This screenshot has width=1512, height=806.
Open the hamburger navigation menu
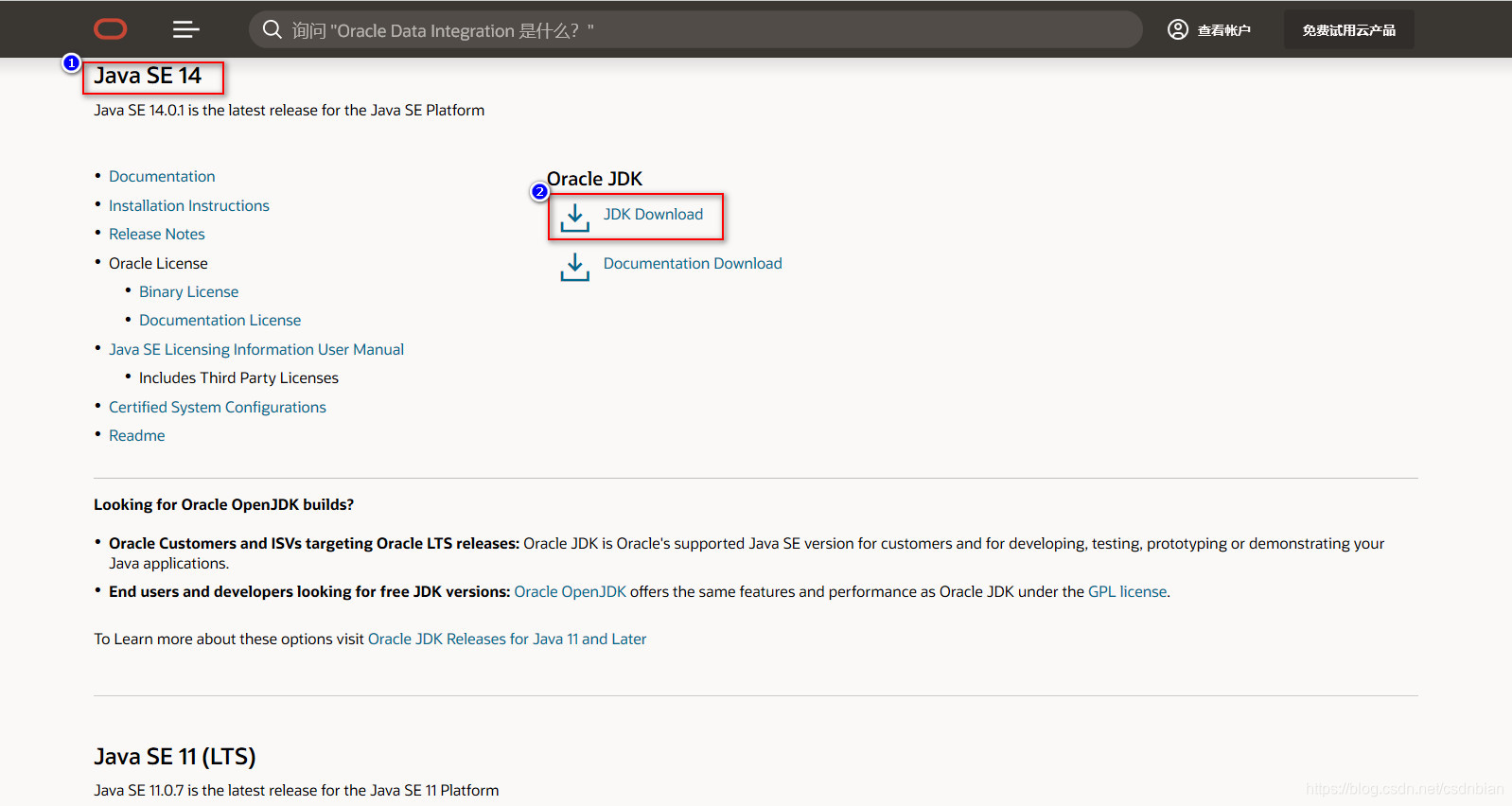point(185,29)
